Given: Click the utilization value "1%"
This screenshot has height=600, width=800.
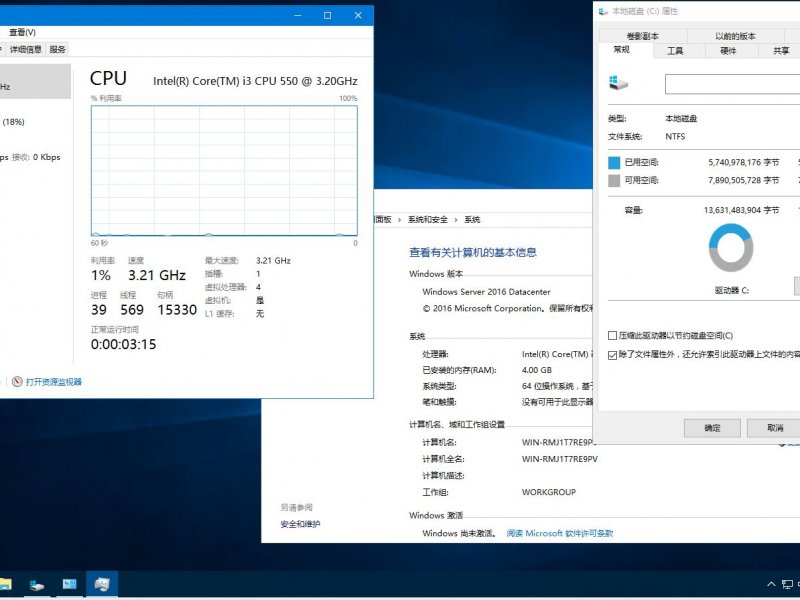Looking at the screenshot, I should (101, 276).
